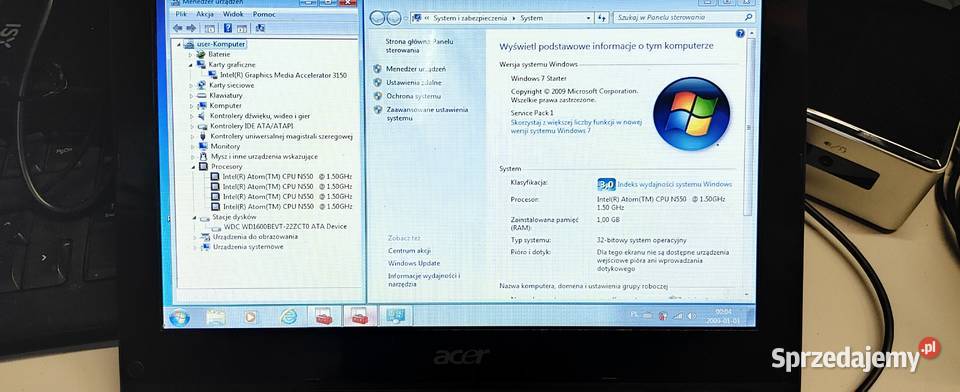Open Internet Explorer from the taskbar

click(x=288, y=316)
